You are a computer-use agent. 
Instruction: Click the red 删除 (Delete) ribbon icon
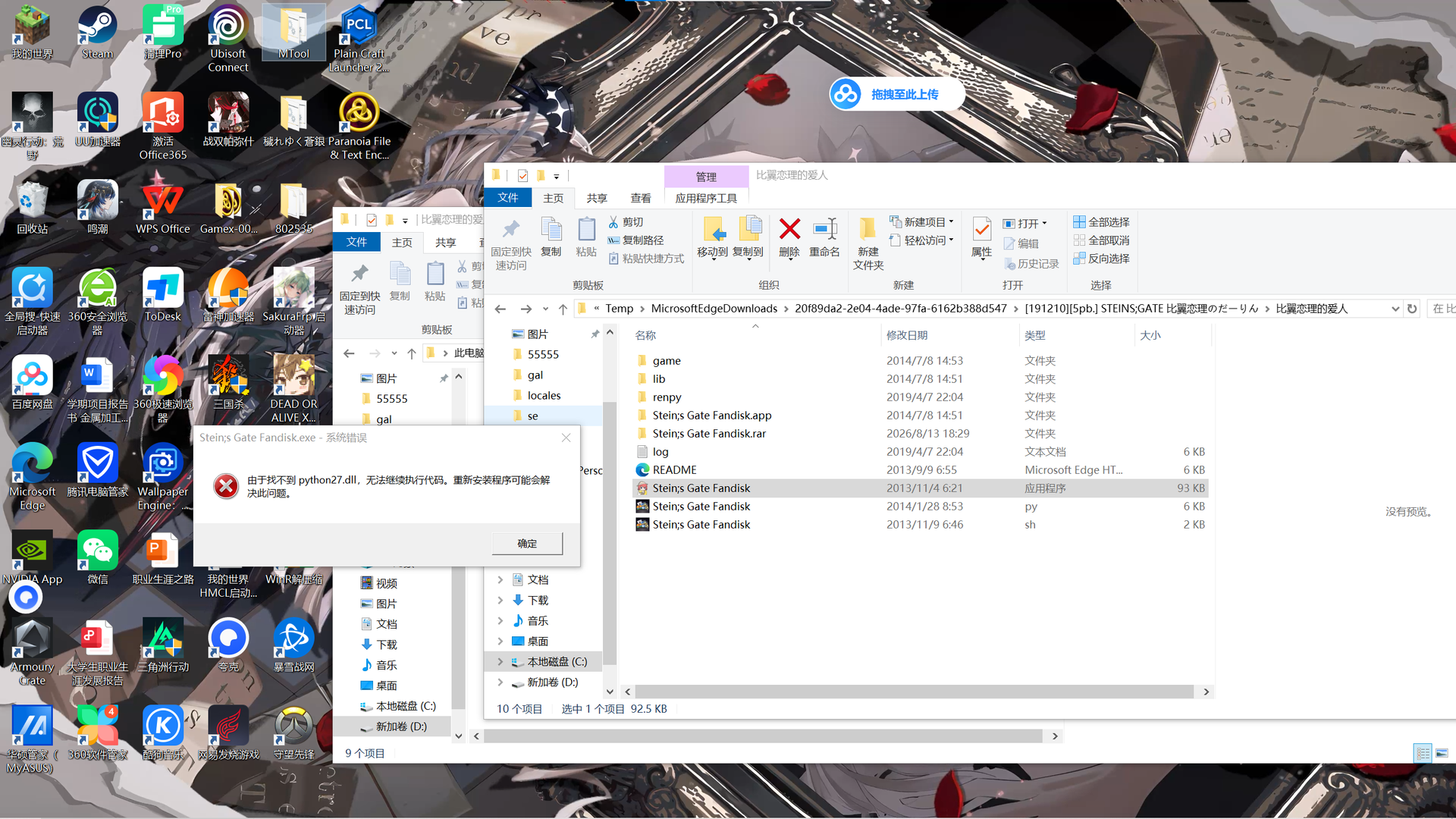(789, 237)
